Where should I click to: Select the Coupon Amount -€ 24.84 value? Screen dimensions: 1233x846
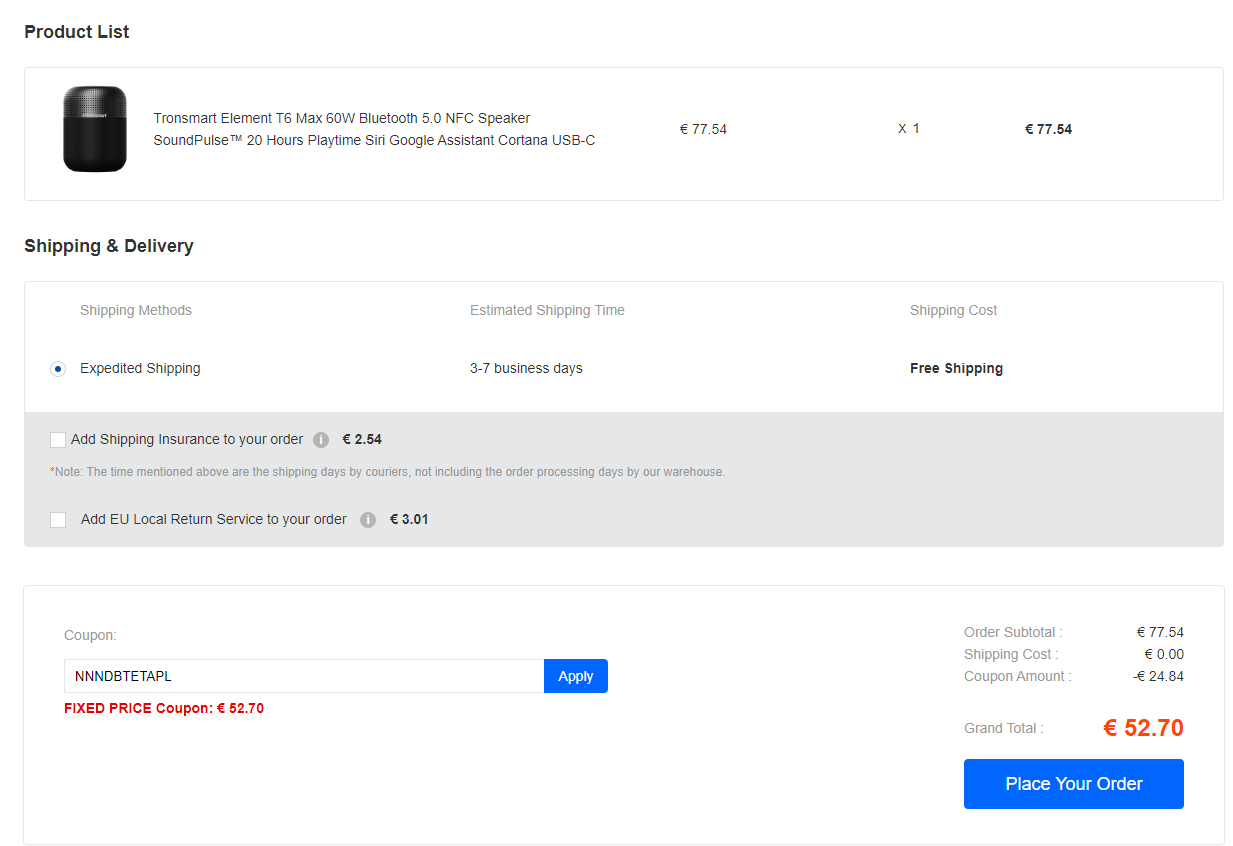[1158, 676]
